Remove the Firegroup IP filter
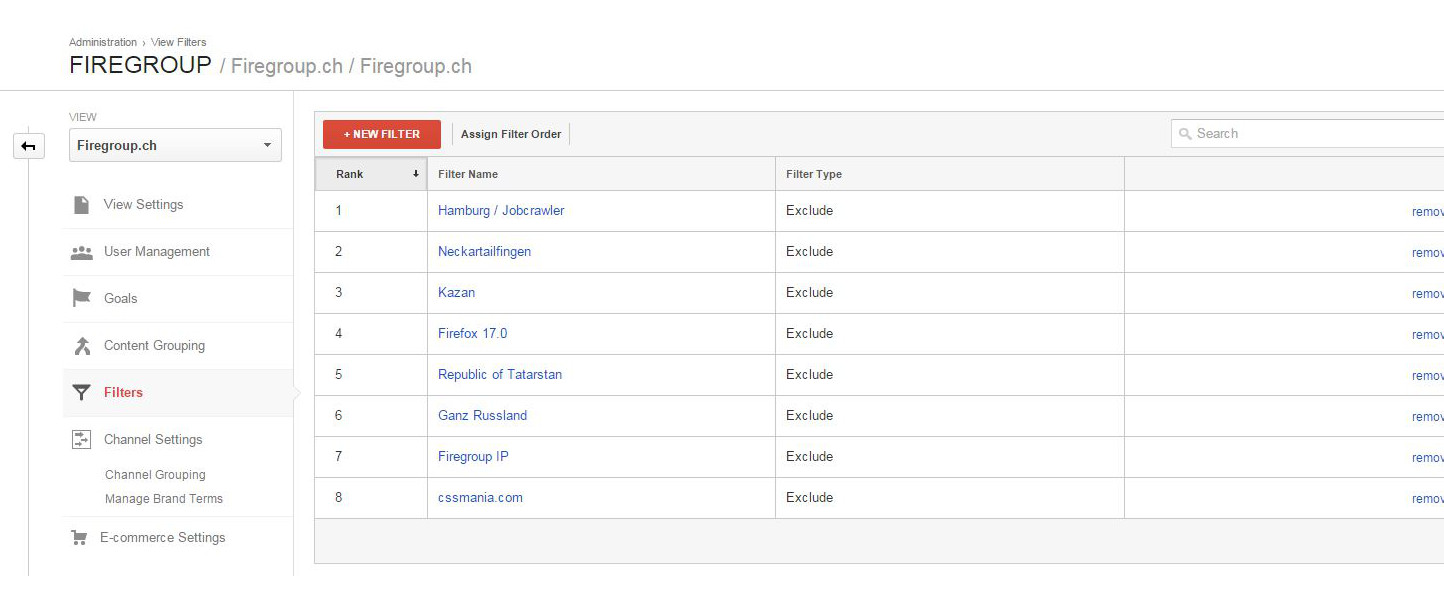Image resolution: width=1444 pixels, height=610 pixels. pyautogui.click(x=1428, y=458)
